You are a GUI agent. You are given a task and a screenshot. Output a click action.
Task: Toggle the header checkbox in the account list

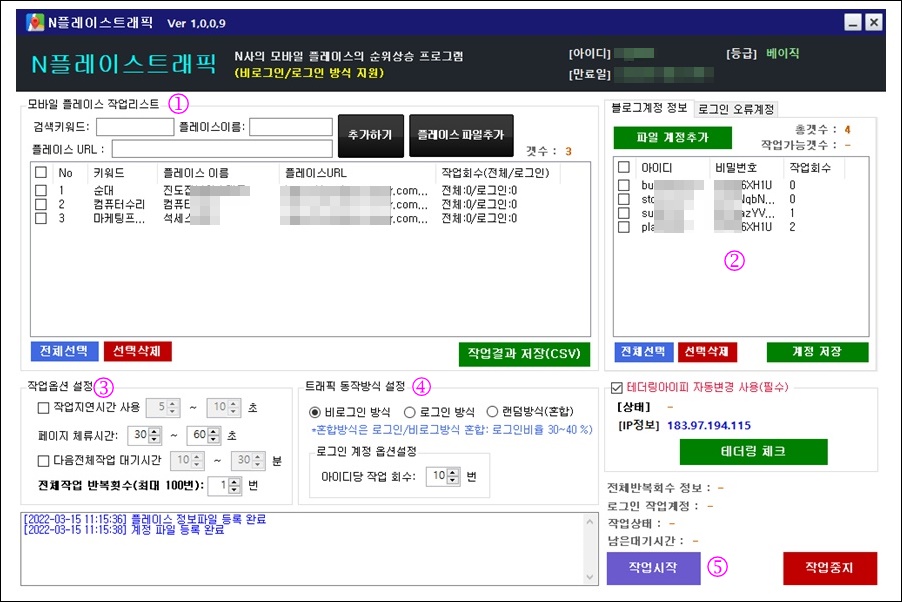coord(624,167)
